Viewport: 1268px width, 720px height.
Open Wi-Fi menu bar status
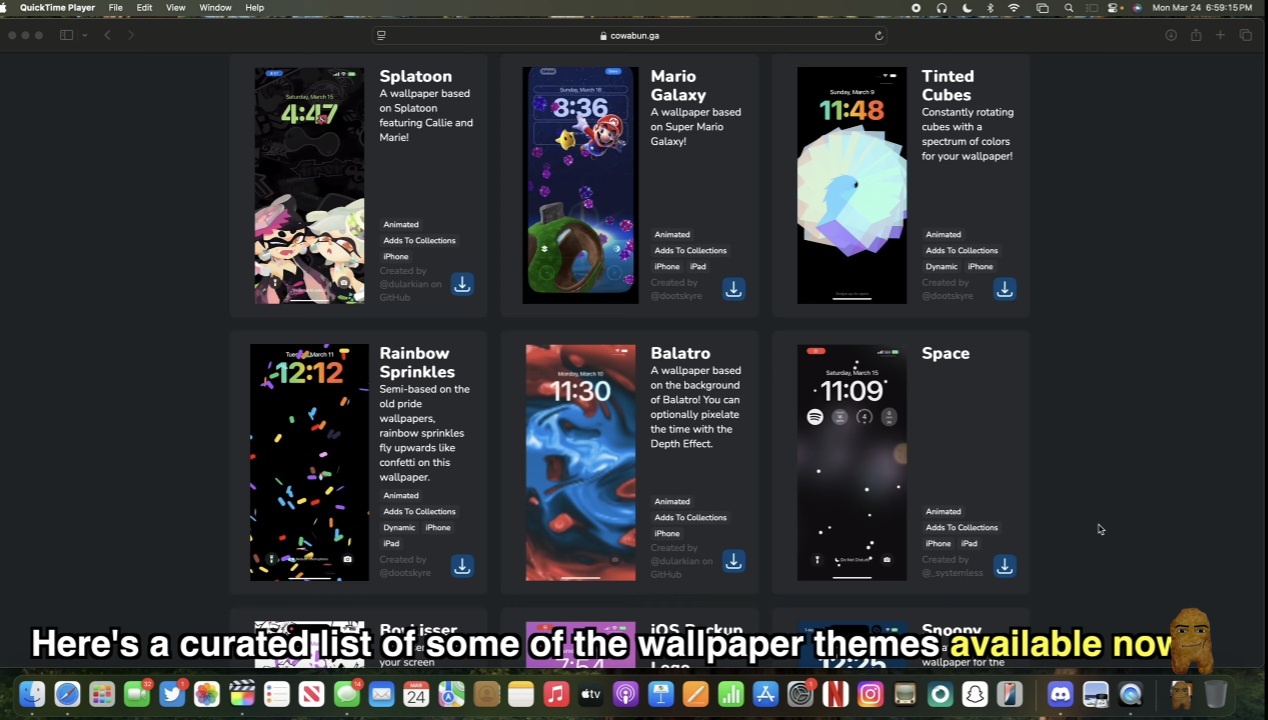pos(1014,7)
